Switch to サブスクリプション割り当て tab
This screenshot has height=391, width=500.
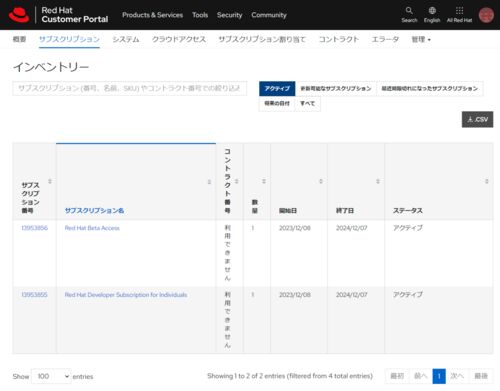point(262,39)
